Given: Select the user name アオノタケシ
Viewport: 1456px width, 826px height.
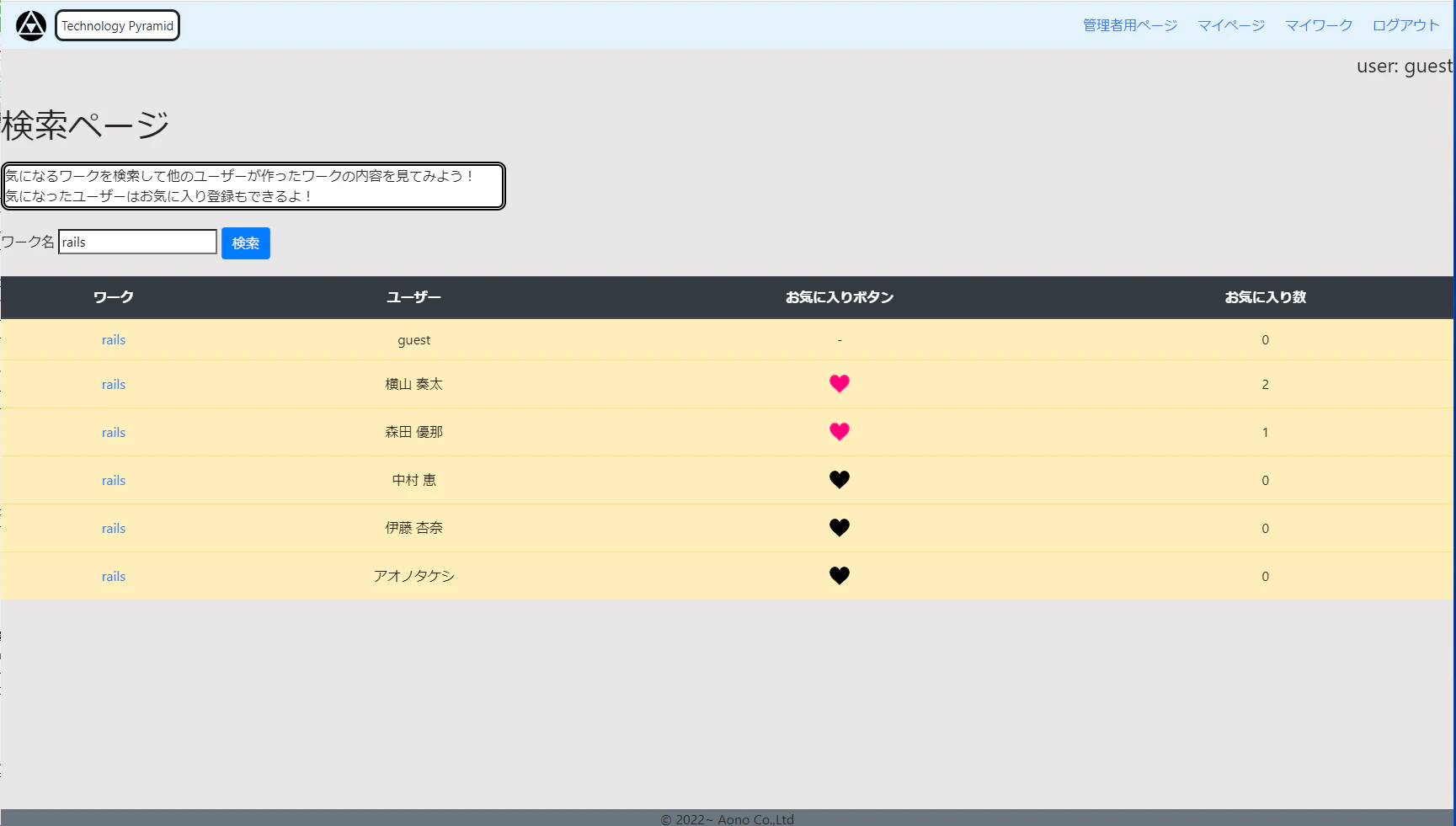Looking at the screenshot, I should [413, 576].
